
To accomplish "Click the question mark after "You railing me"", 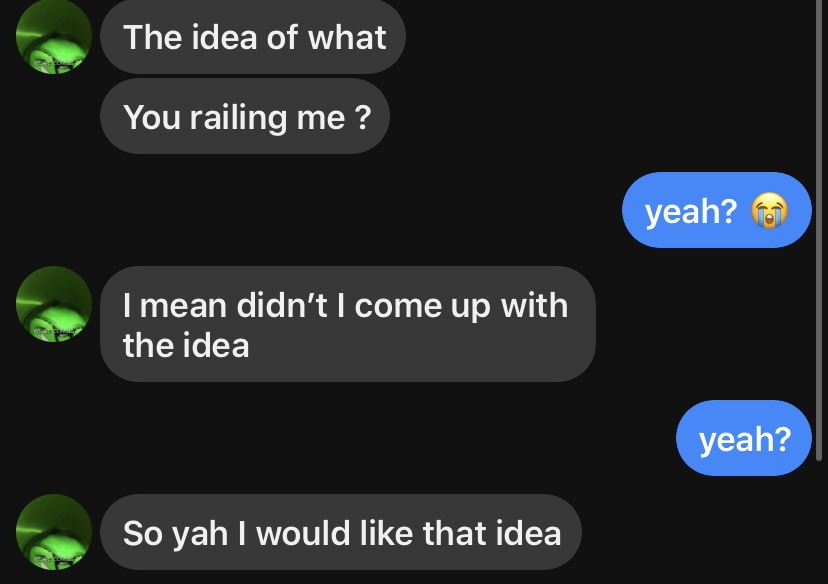I will pos(363,117).
